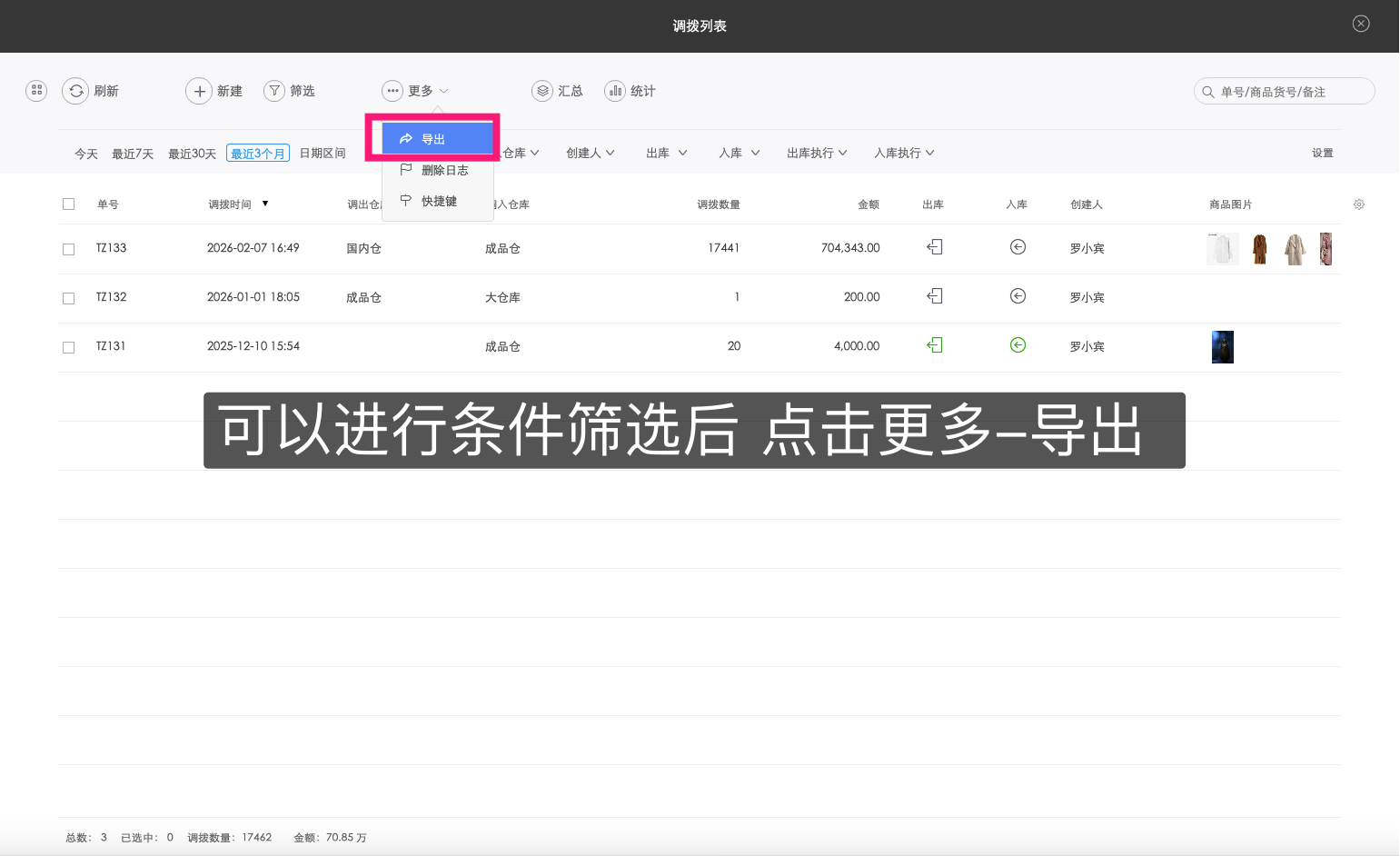Viewport: 1400px width, 856px height.
Task: Check the row checkbox of TZ133
Action: (x=68, y=248)
